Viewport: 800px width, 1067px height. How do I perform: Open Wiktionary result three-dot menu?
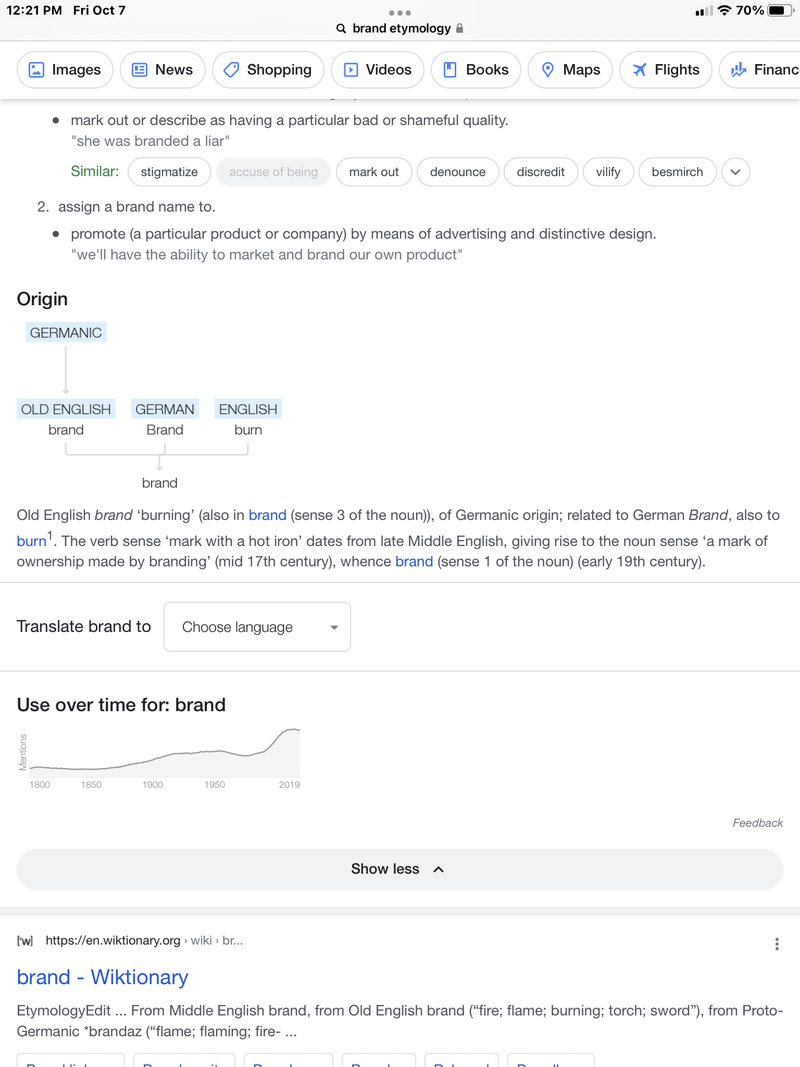tap(776, 944)
